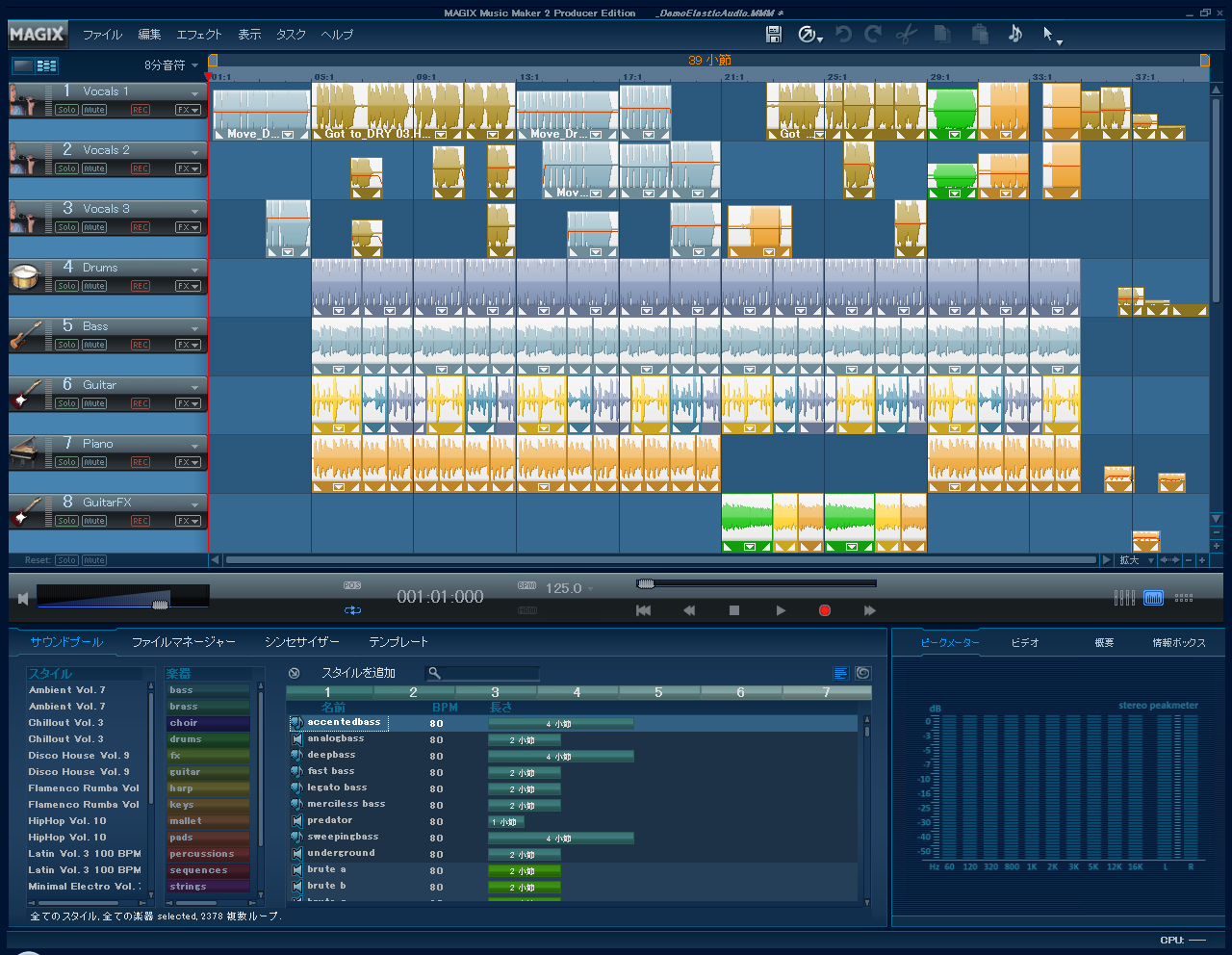Arm REC on the Drums track
The height and width of the screenshot is (955, 1232).
pyautogui.click(x=141, y=286)
